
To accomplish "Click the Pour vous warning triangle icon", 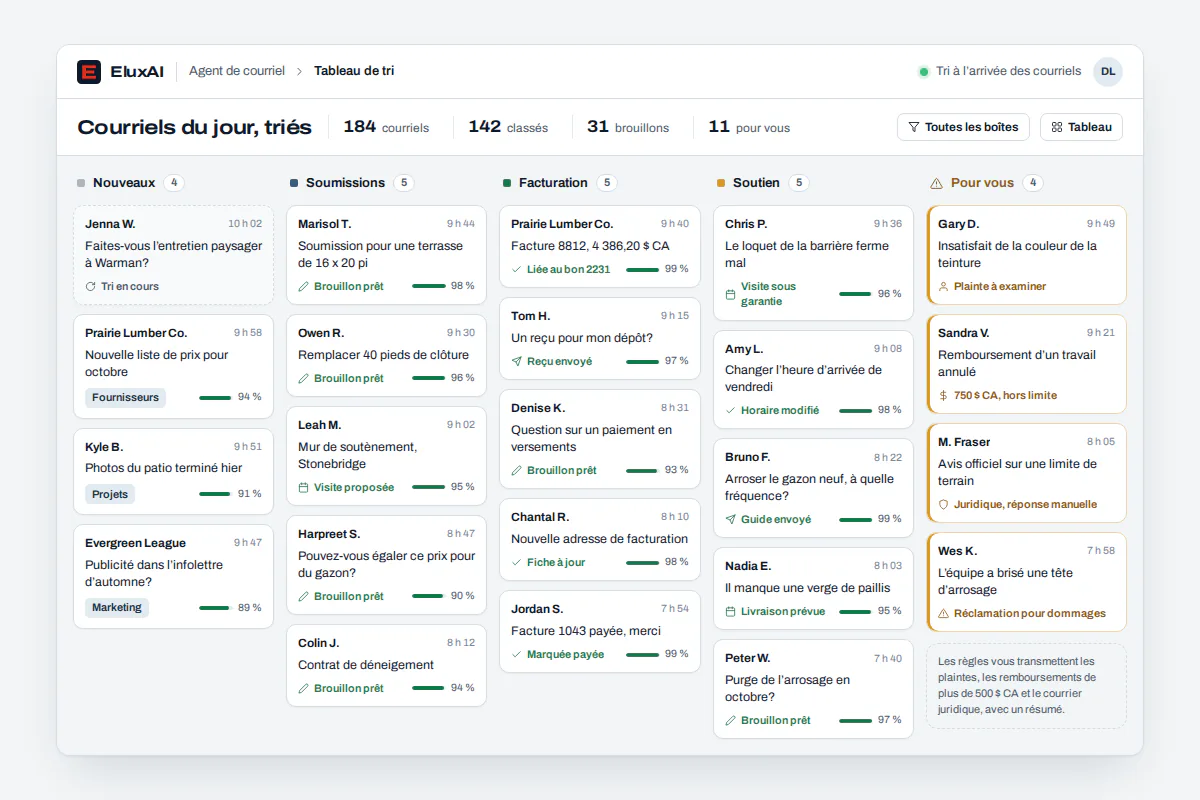I will pyautogui.click(x=936, y=183).
